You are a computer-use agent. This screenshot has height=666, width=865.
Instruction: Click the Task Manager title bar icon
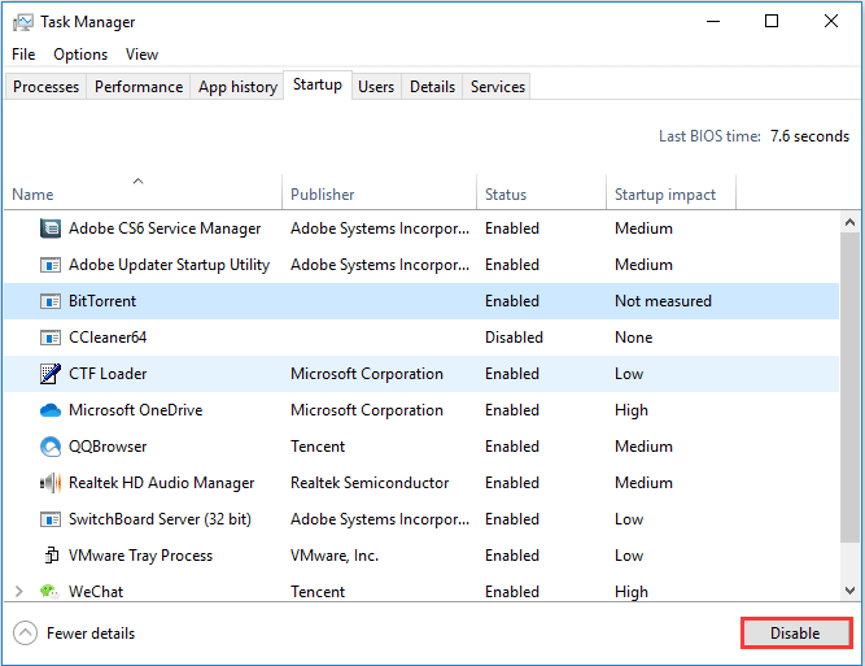(x=23, y=22)
